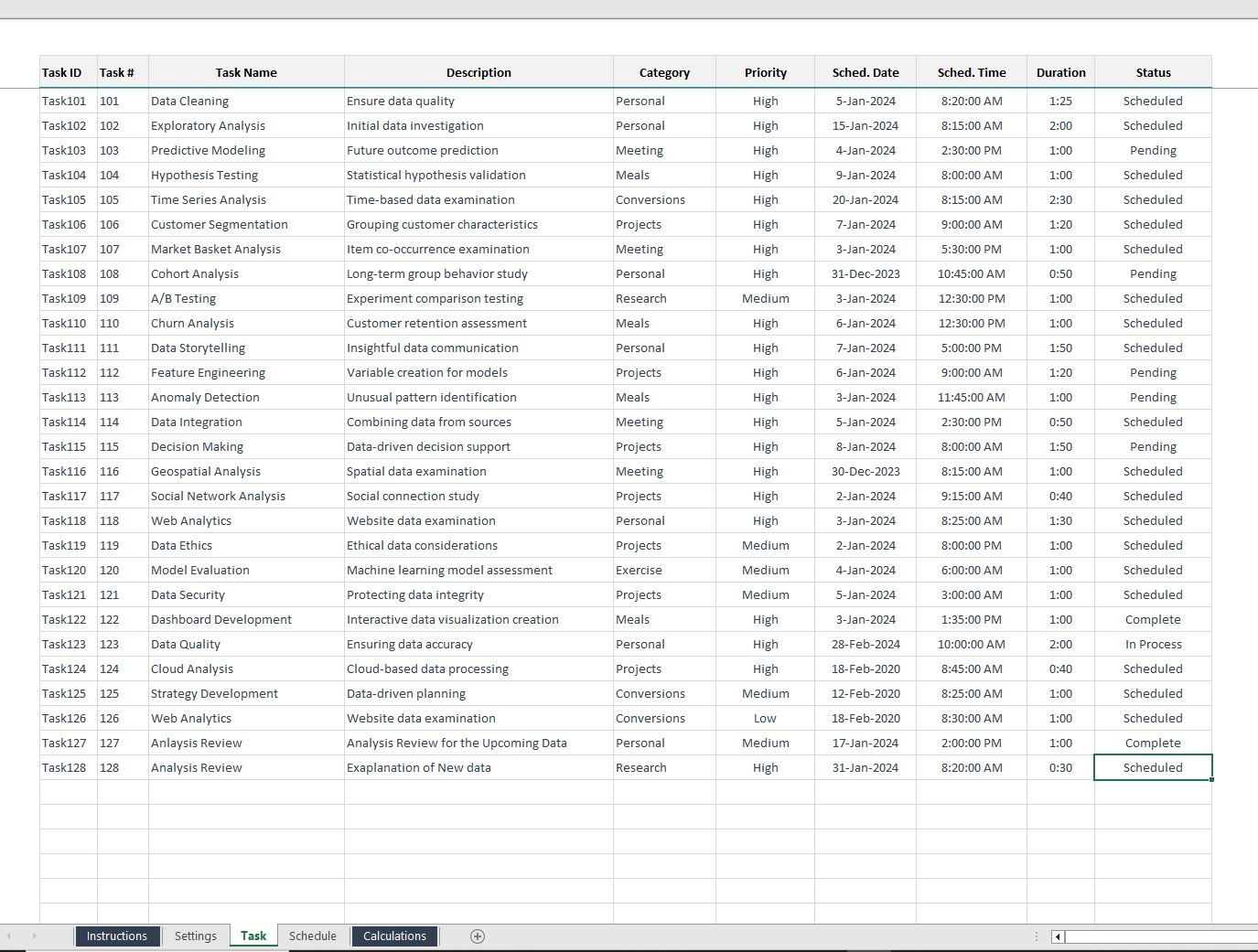Click the Sched. Time header cell

click(972, 72)
